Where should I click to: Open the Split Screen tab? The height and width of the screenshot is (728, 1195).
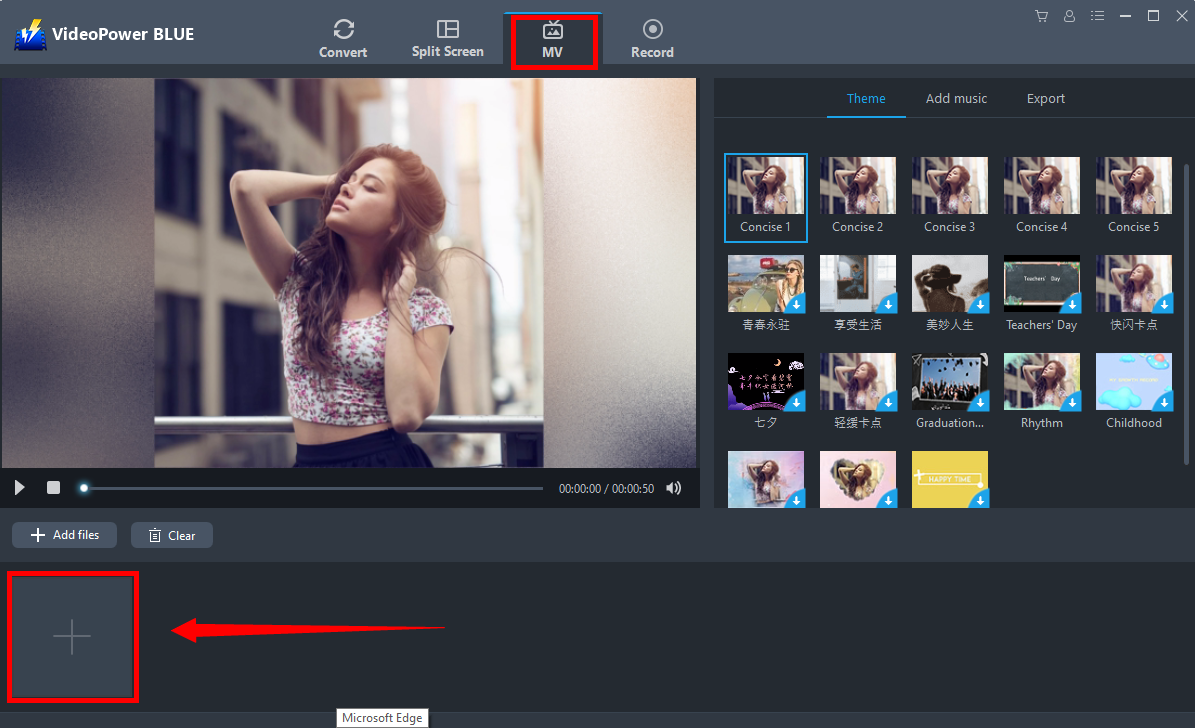point(447,39)
